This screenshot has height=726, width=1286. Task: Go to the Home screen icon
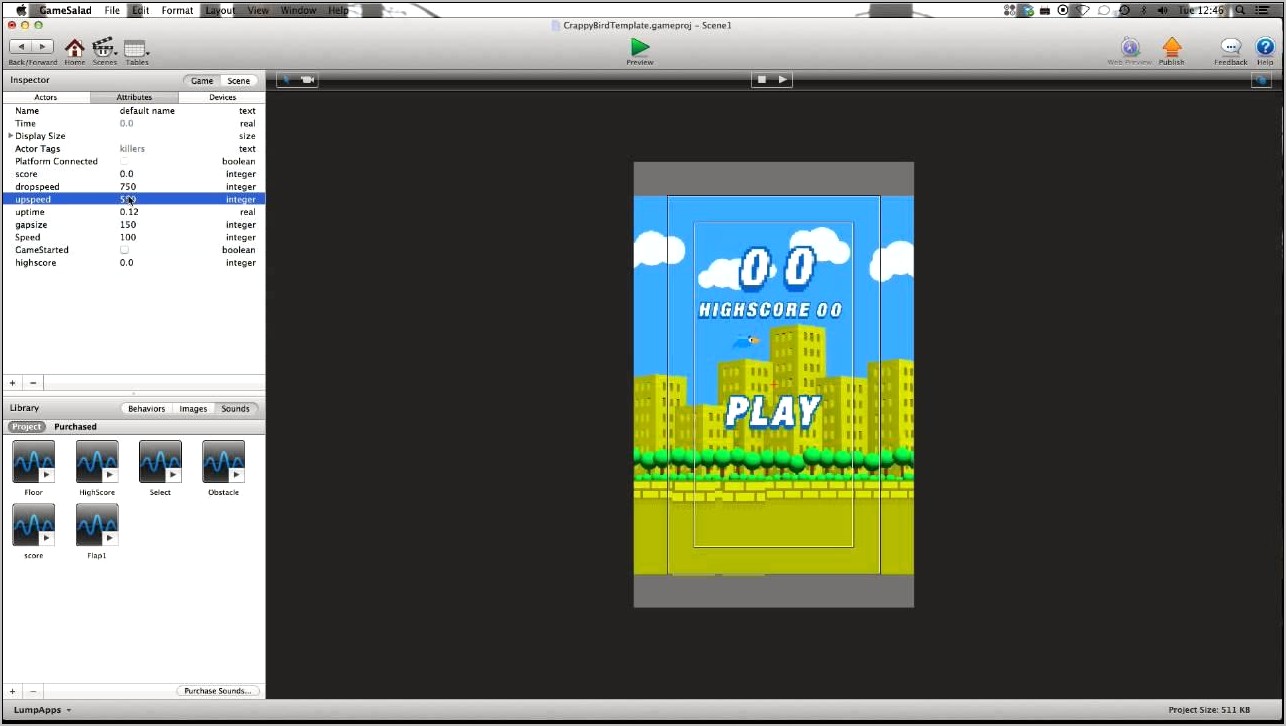click(74, 47)
